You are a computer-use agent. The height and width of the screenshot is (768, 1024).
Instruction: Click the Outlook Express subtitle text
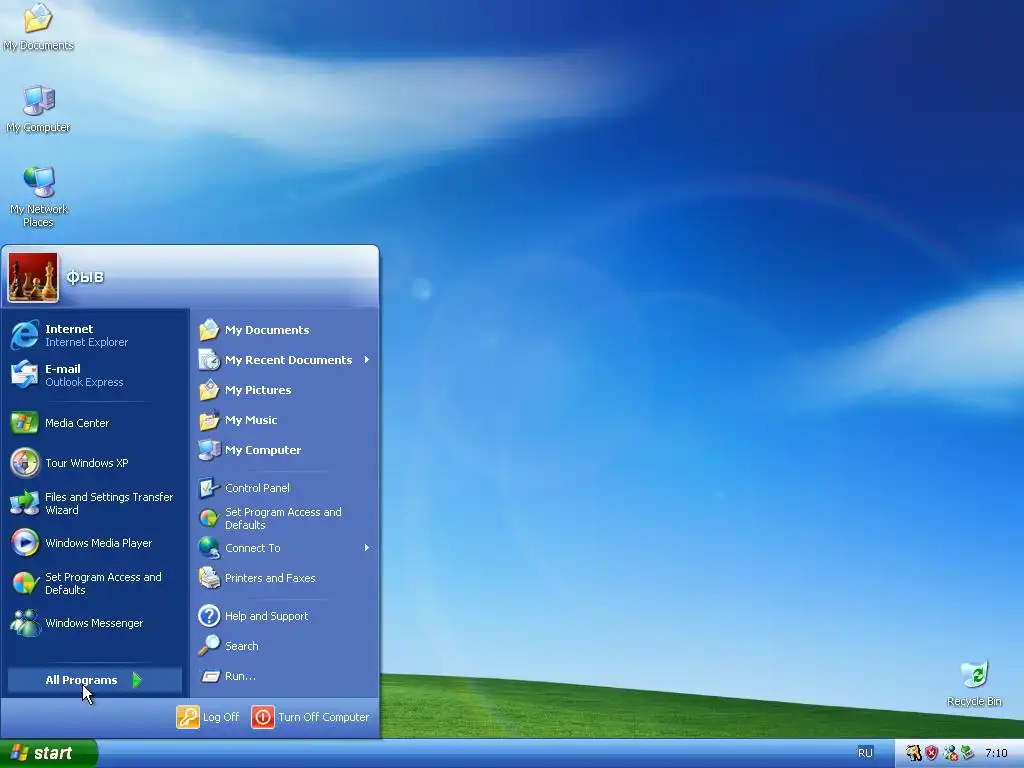pyautogui.click(x=84, y=382)
